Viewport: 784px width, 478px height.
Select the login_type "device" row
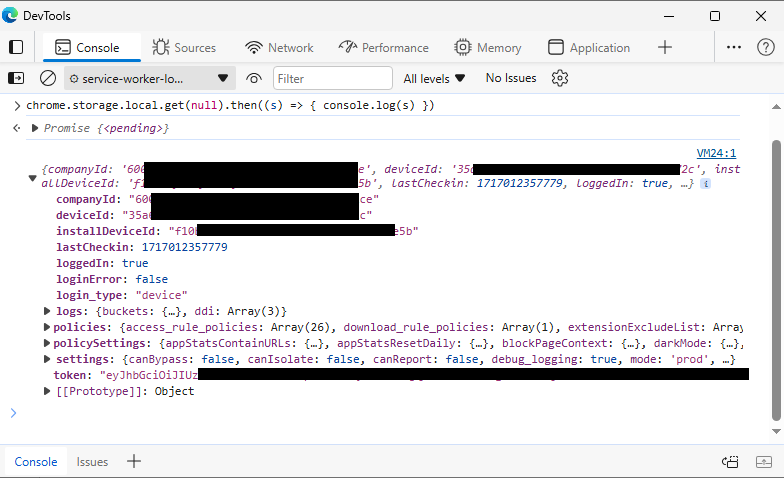(x=122, y=295)
